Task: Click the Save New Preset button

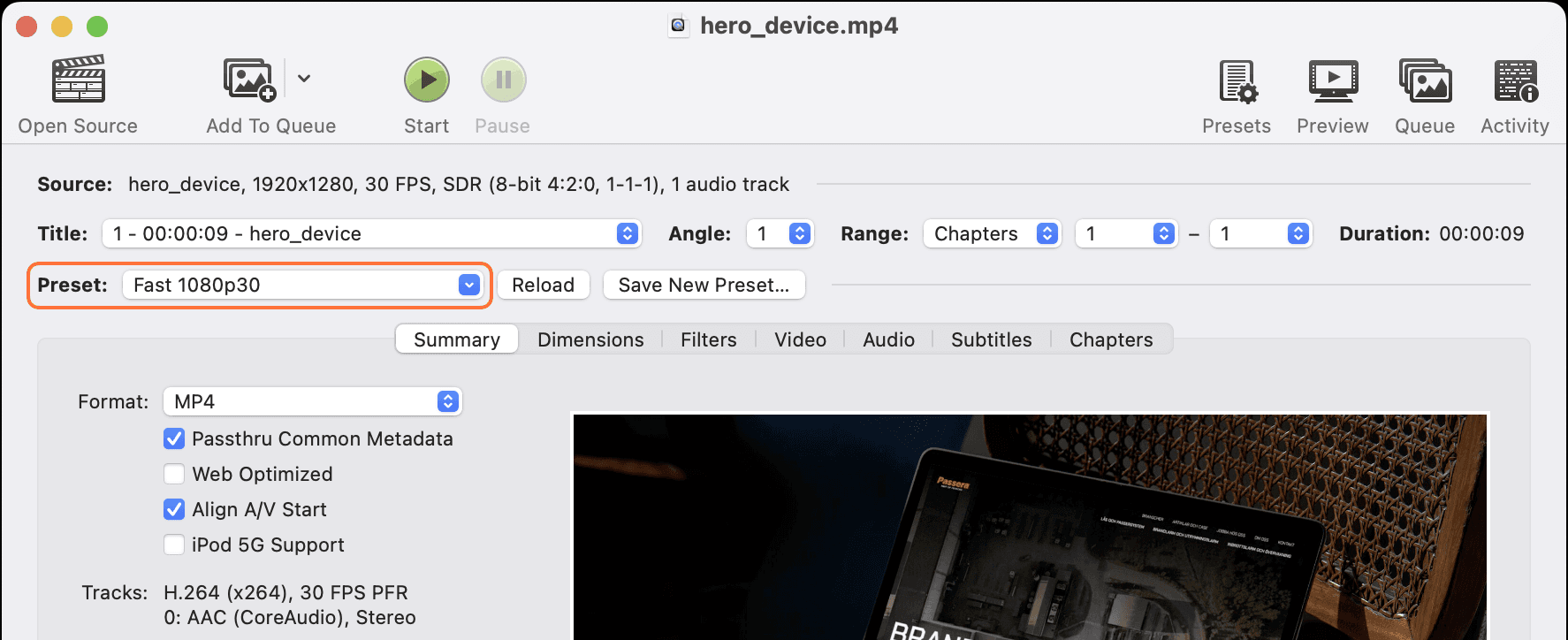Action: point(704,286)
